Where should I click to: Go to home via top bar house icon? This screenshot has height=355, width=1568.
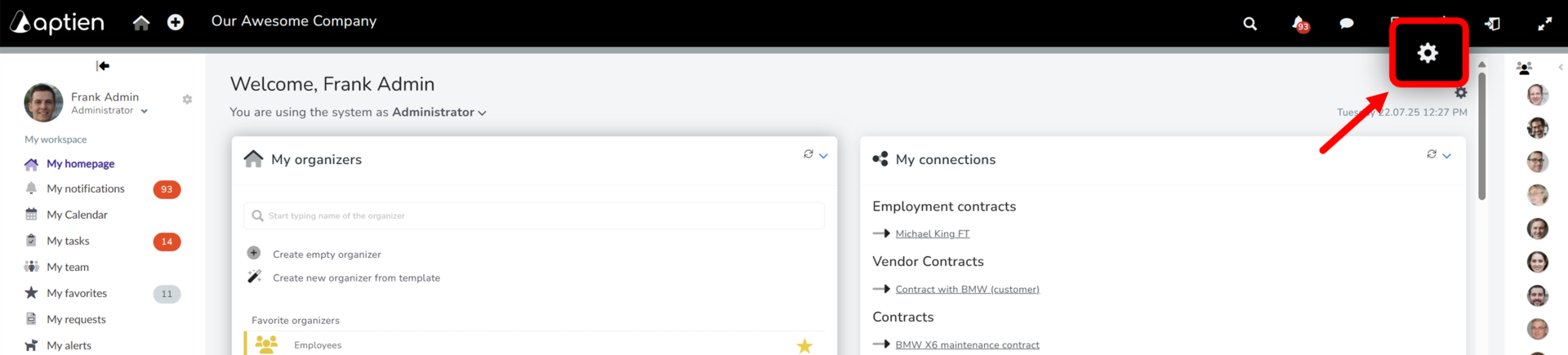(141, 23)
